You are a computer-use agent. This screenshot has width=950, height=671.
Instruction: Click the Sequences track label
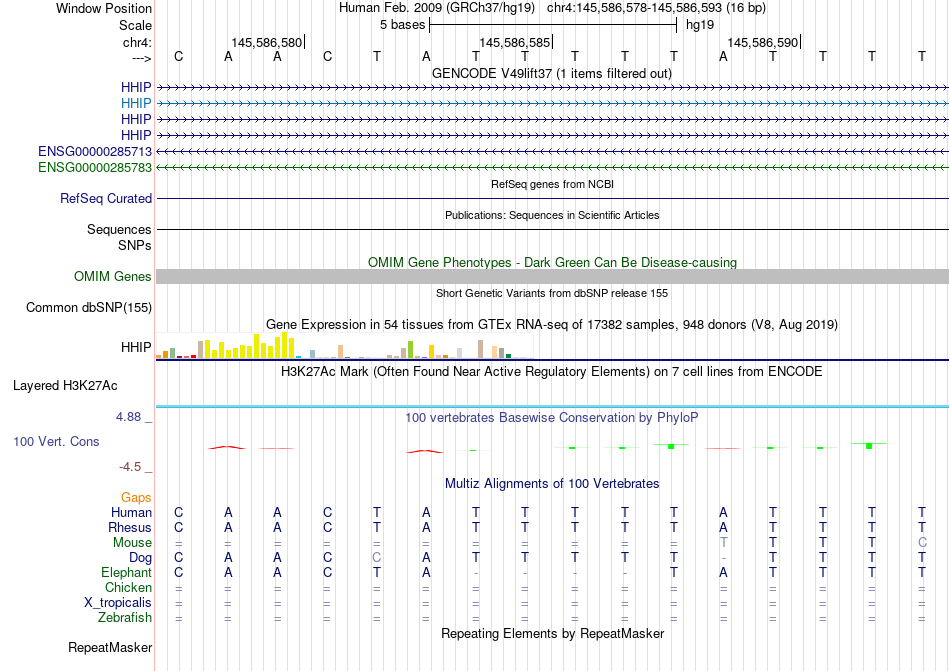point(119,230)
